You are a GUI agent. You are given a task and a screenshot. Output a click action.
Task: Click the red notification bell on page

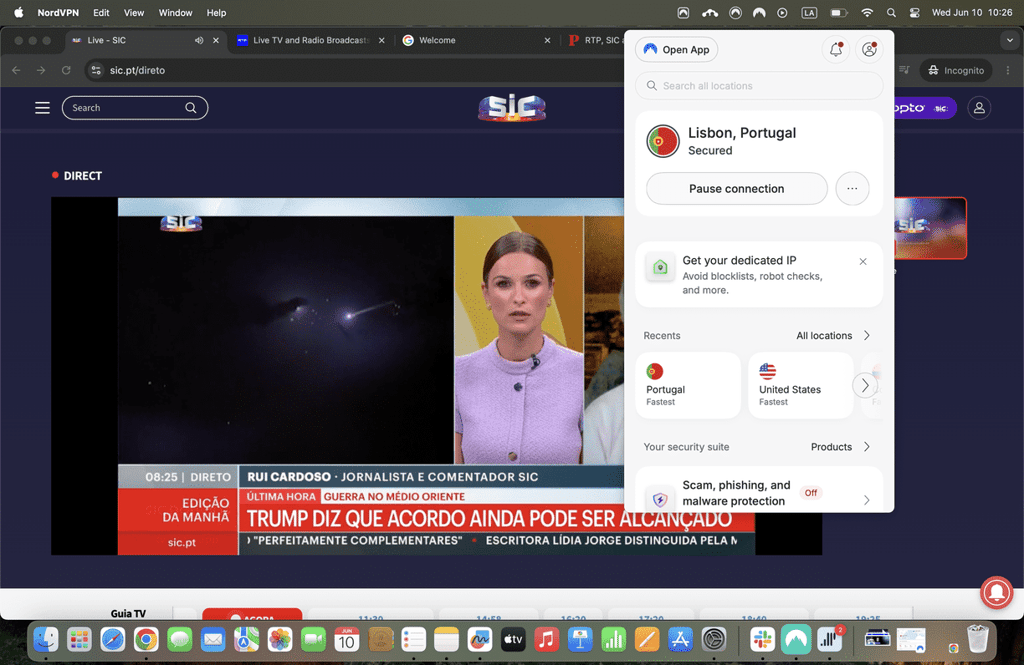(996, 592)
